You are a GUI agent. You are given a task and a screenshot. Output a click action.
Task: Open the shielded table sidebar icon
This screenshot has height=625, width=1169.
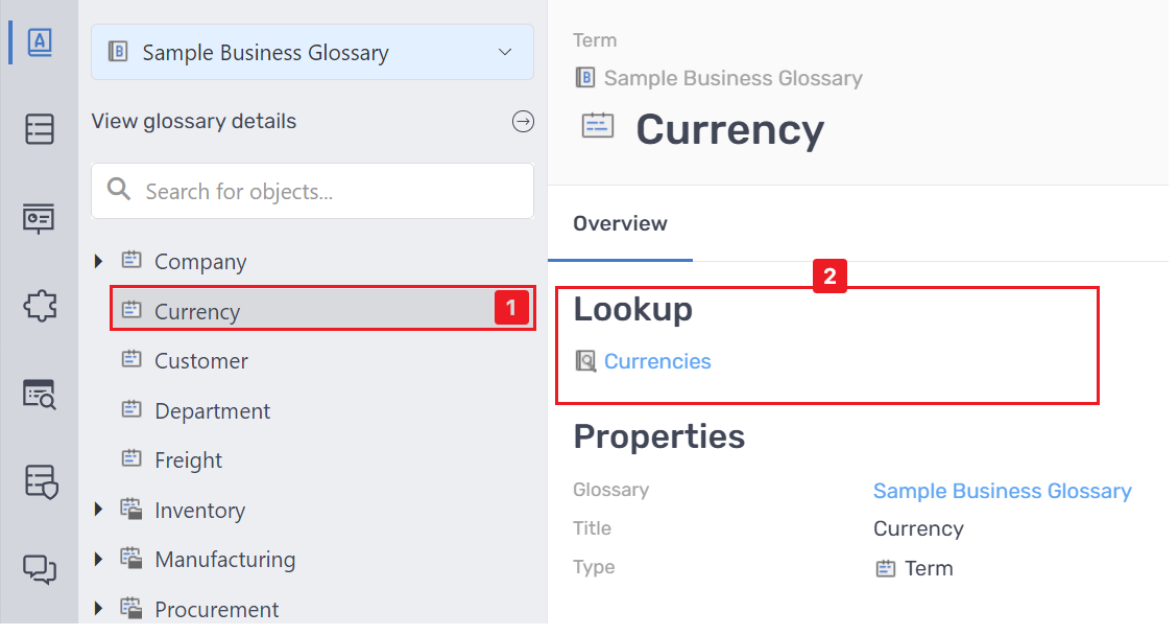[x=40, y=482]
